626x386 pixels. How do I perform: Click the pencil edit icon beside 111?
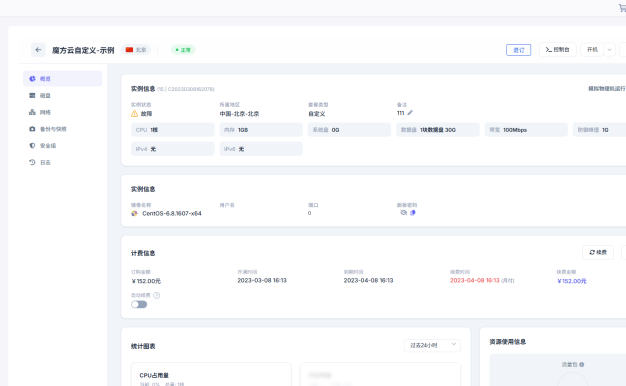[x=410, y=113]
